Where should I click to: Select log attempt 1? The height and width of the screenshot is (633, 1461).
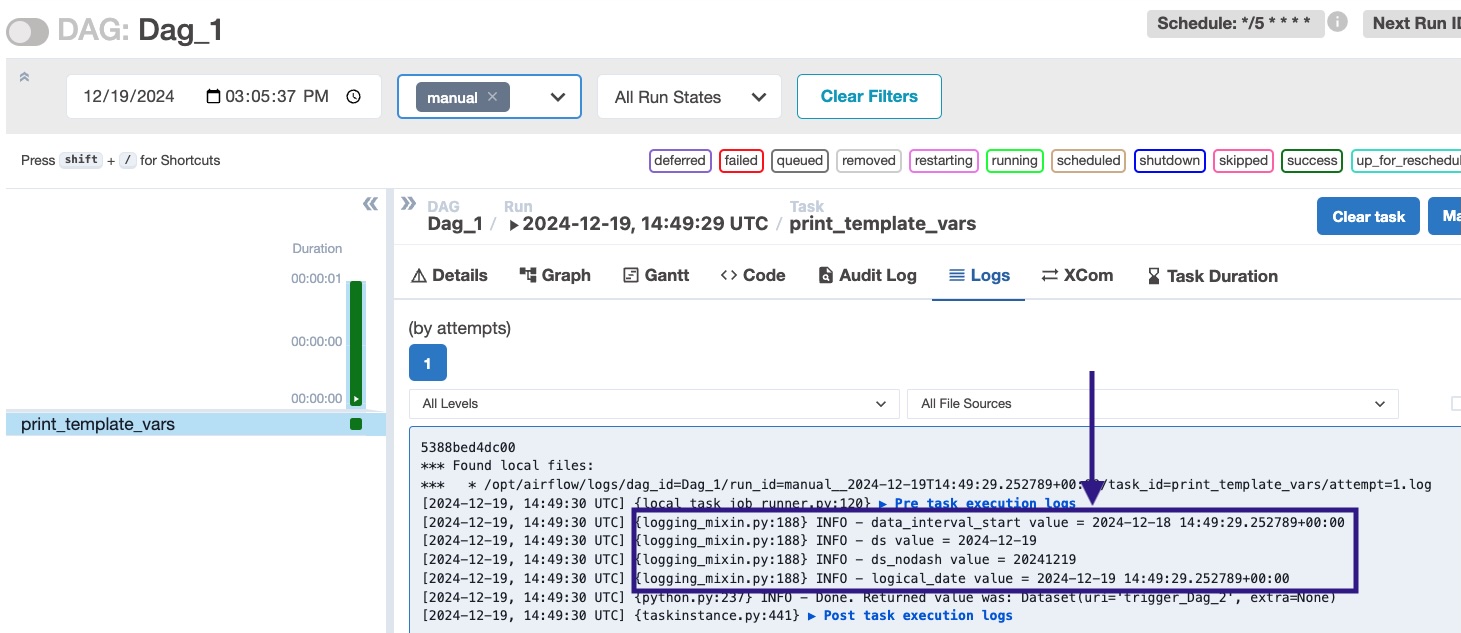point(427,363)
